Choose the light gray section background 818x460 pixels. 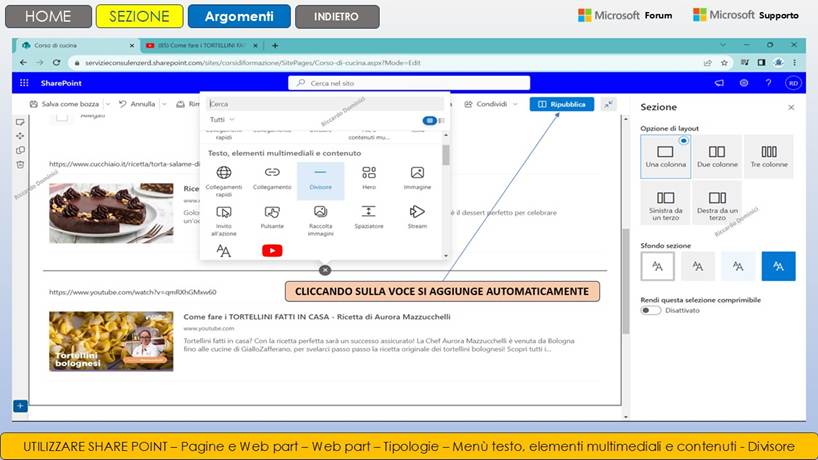click(x=697, y=267)
